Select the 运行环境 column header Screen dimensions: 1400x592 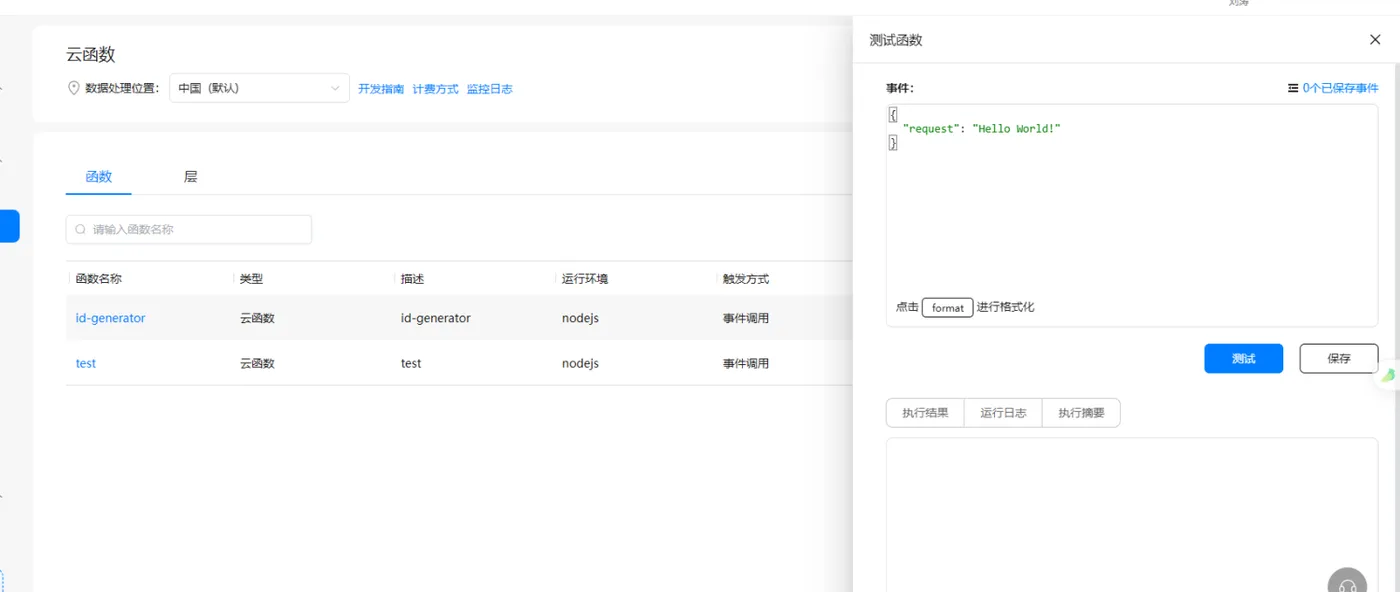(585, 279)
